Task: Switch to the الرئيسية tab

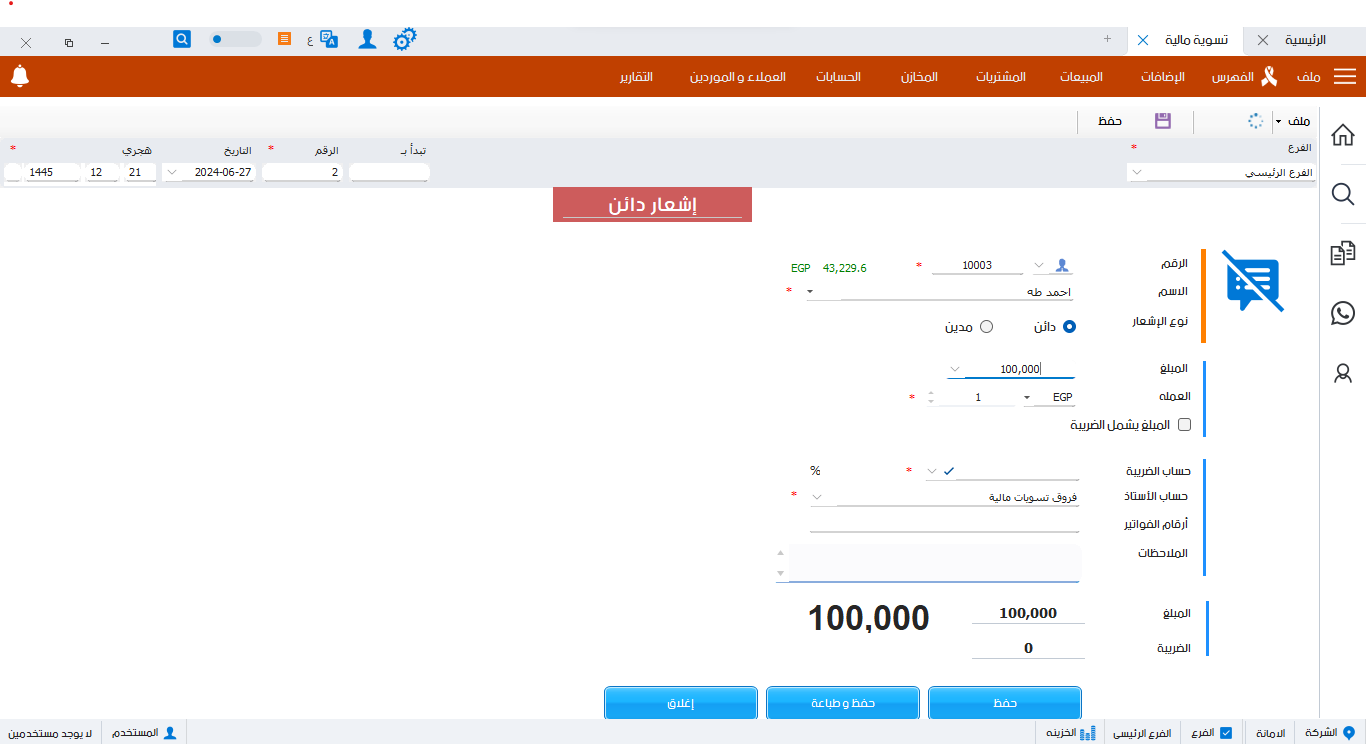Action: click(x=1305, y=40)
